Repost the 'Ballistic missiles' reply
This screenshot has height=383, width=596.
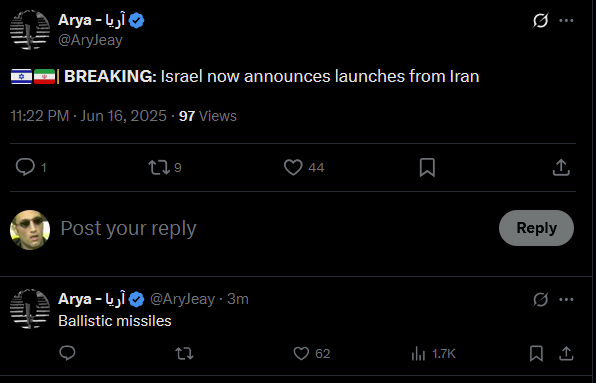[x=184, y=354]
